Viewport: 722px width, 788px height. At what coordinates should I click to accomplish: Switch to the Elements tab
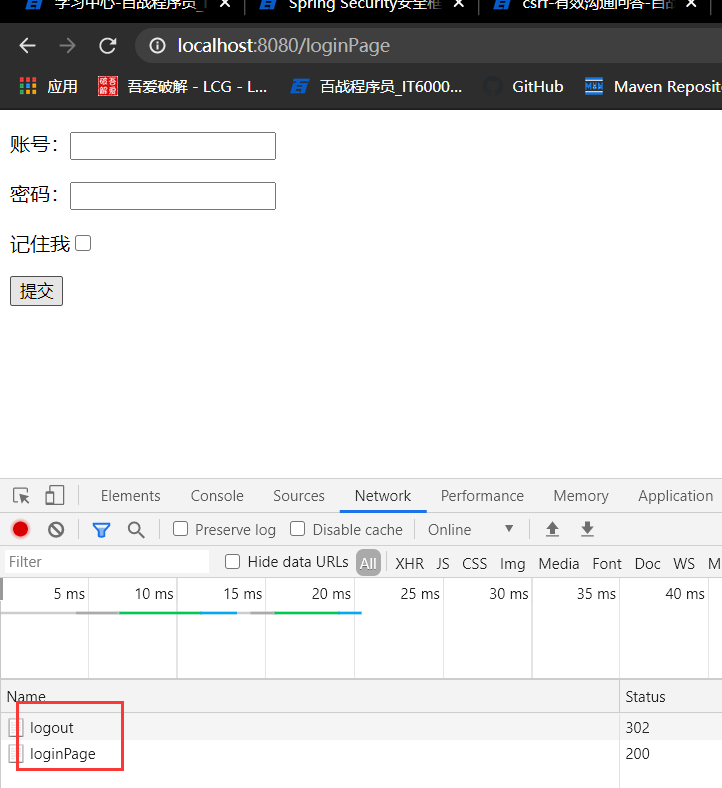coord(131,496)
